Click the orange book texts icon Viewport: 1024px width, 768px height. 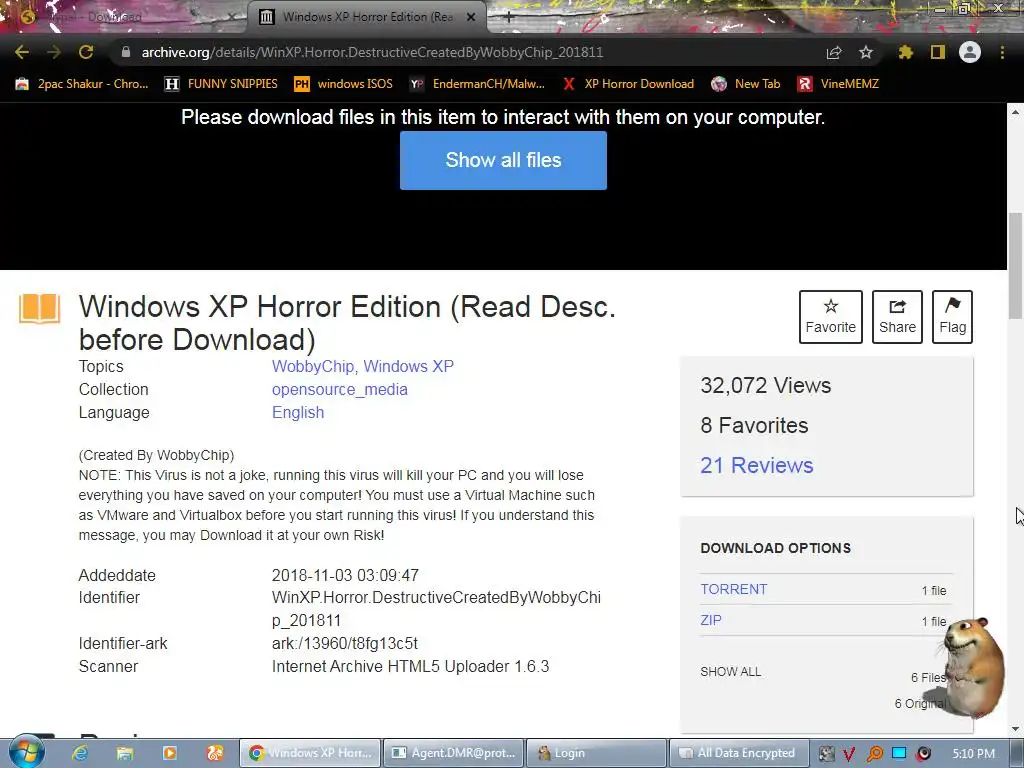[x=39, y=308]
